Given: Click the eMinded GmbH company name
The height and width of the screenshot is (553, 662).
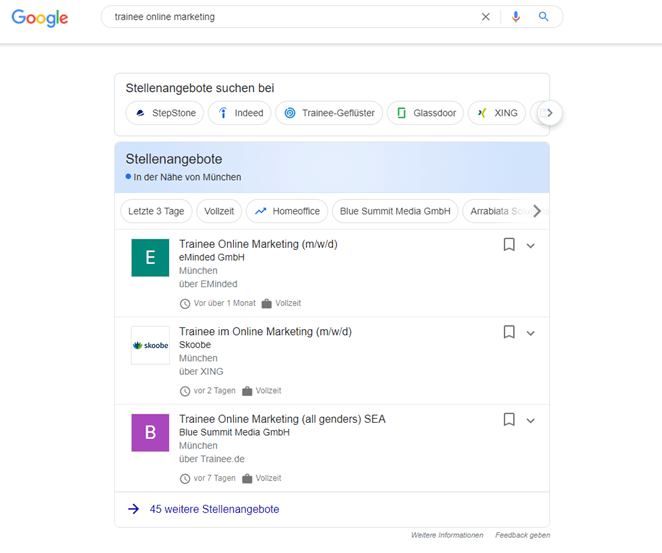Looking at the screenshot, I should coord(212,257).
